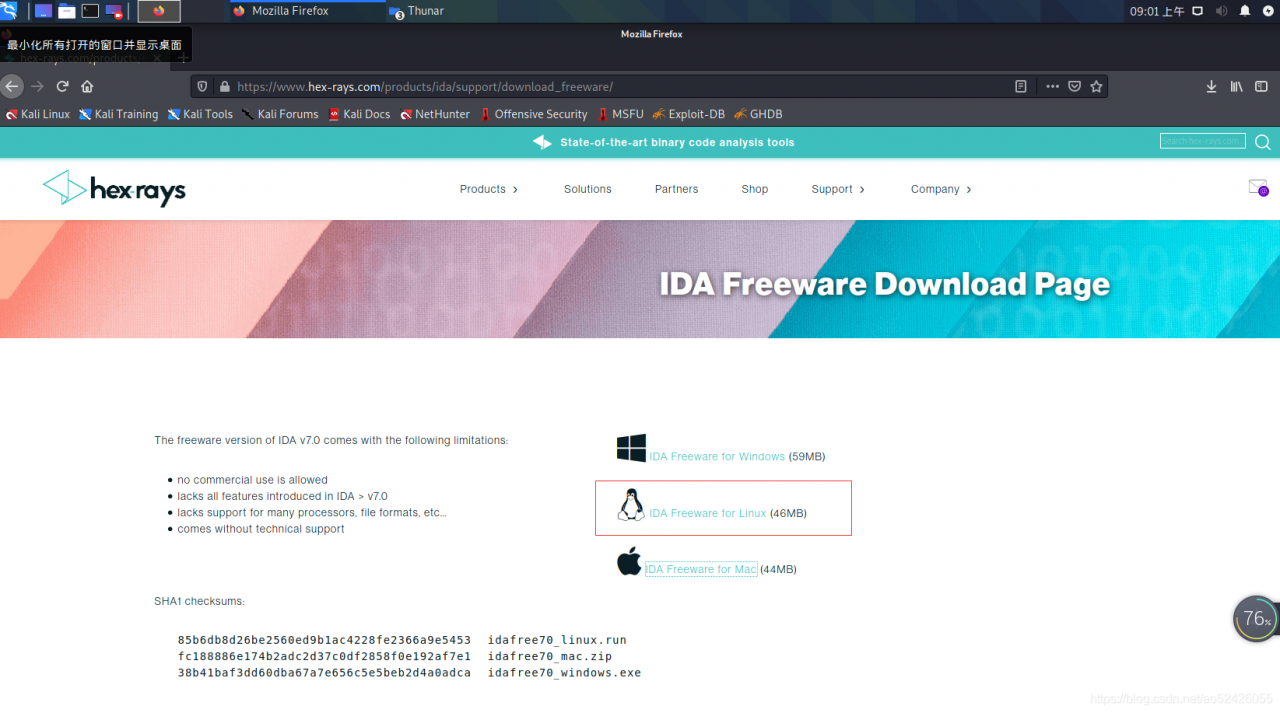Click the power manager tray icon
Image resolution: width=1280 pixels, height=713 pixels.
click(x=1268, y=11)
